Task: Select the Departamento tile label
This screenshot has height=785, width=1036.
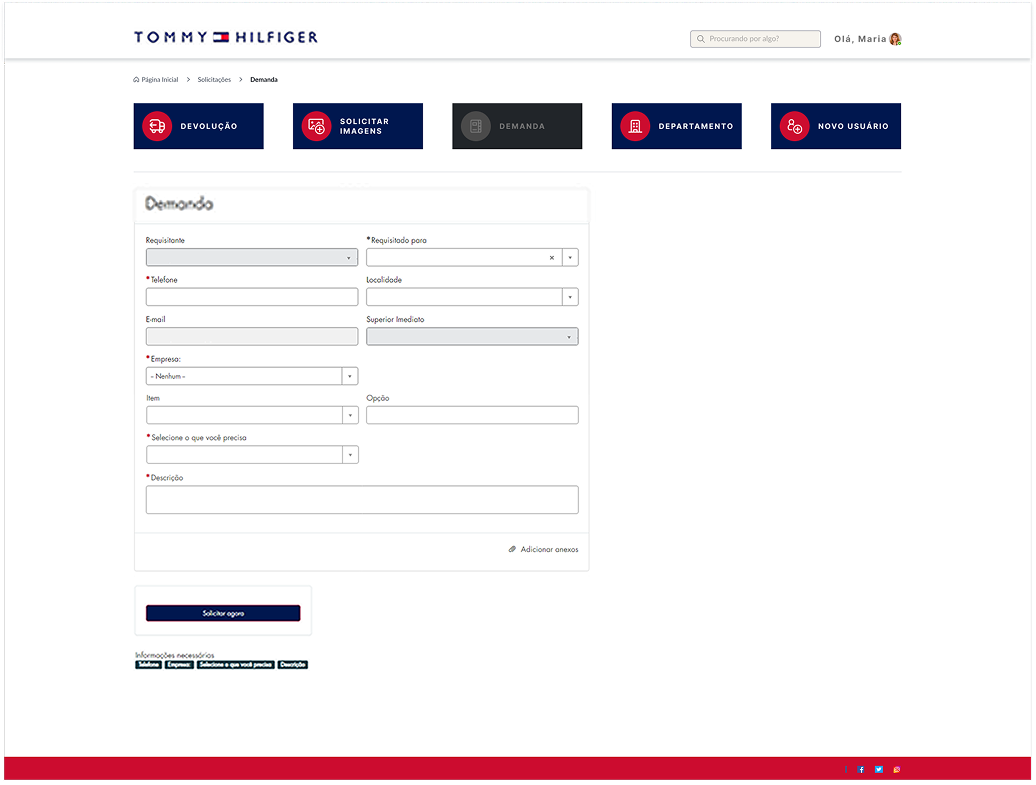Action: (696, 126)
